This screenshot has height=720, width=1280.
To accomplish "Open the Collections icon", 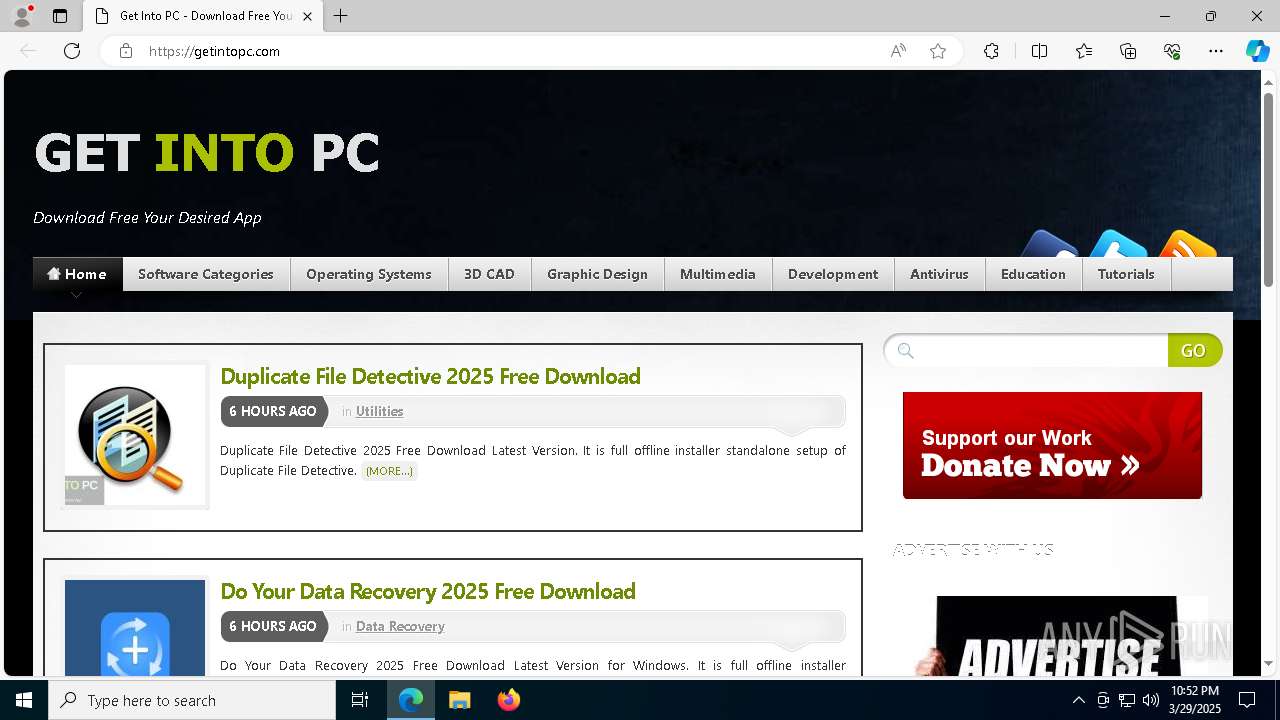I will click(1128, 51).
